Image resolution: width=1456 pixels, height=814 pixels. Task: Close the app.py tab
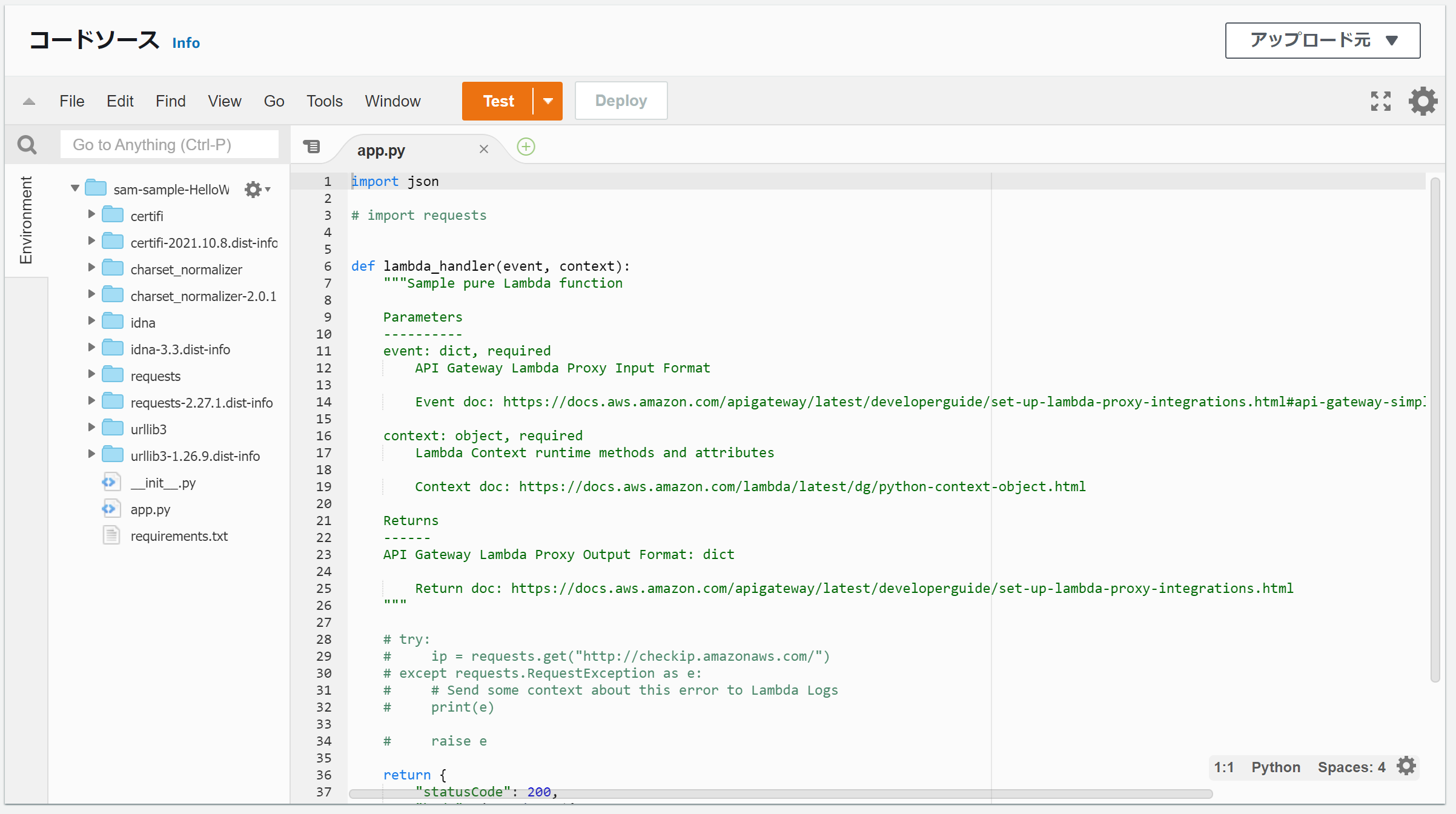[483, 149]
